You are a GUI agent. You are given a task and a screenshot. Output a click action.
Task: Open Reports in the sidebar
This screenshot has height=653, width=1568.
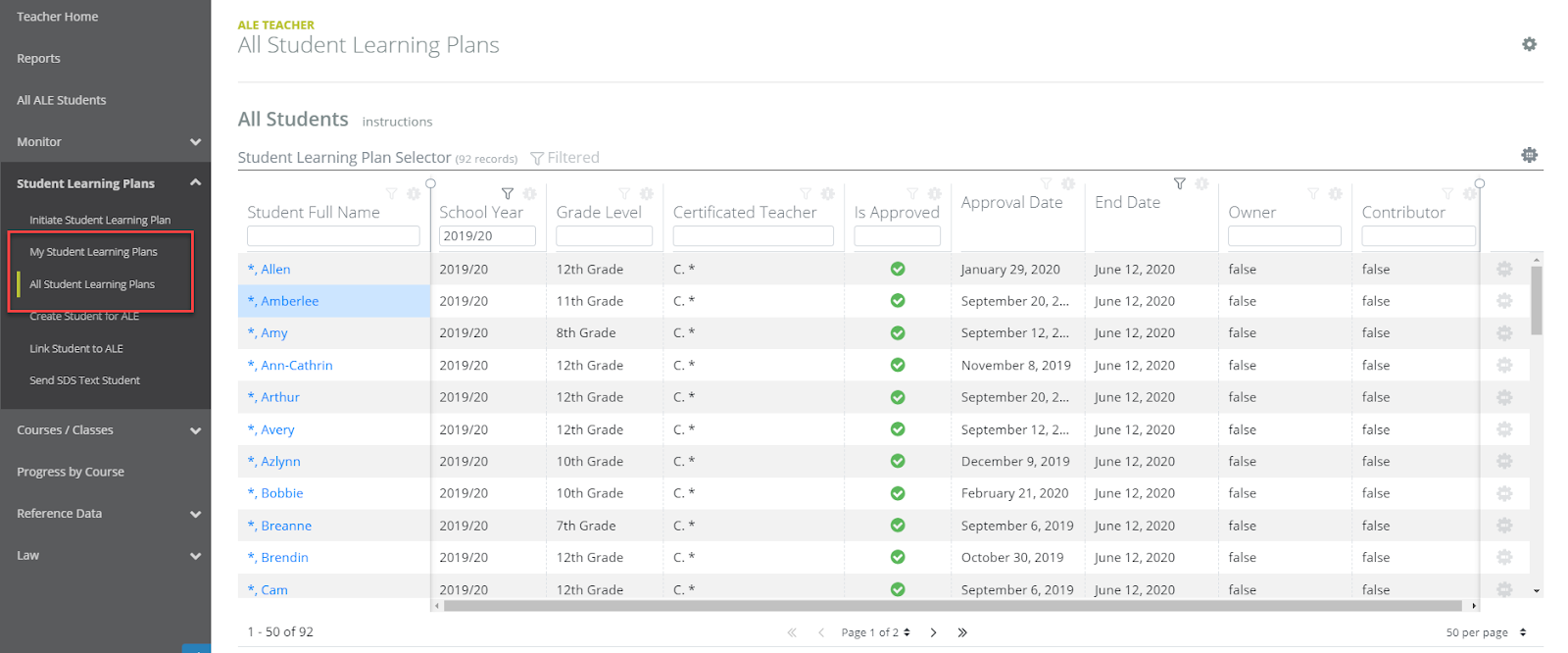point(38,59)
